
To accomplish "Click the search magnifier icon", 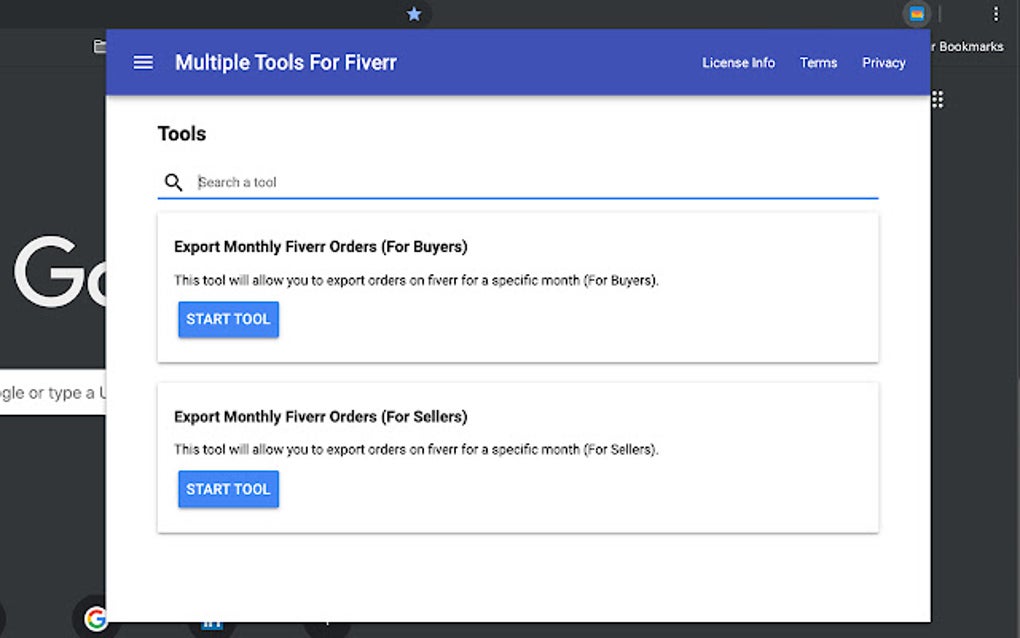I will pos(174,182).
